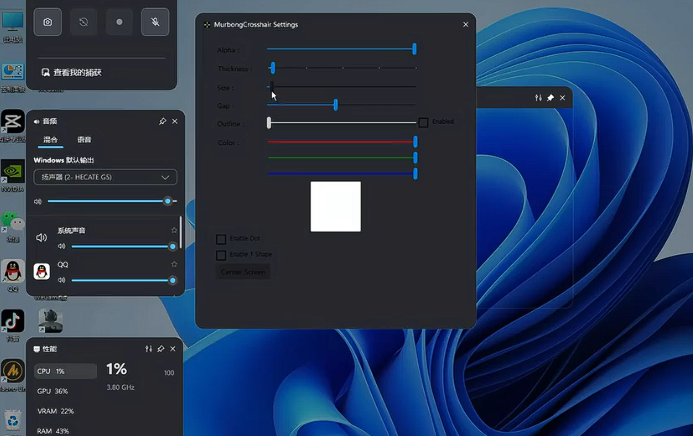Pin the performance widget panel
The width and height of the screenshot is (693, 436).
click(x=161, y=349)
